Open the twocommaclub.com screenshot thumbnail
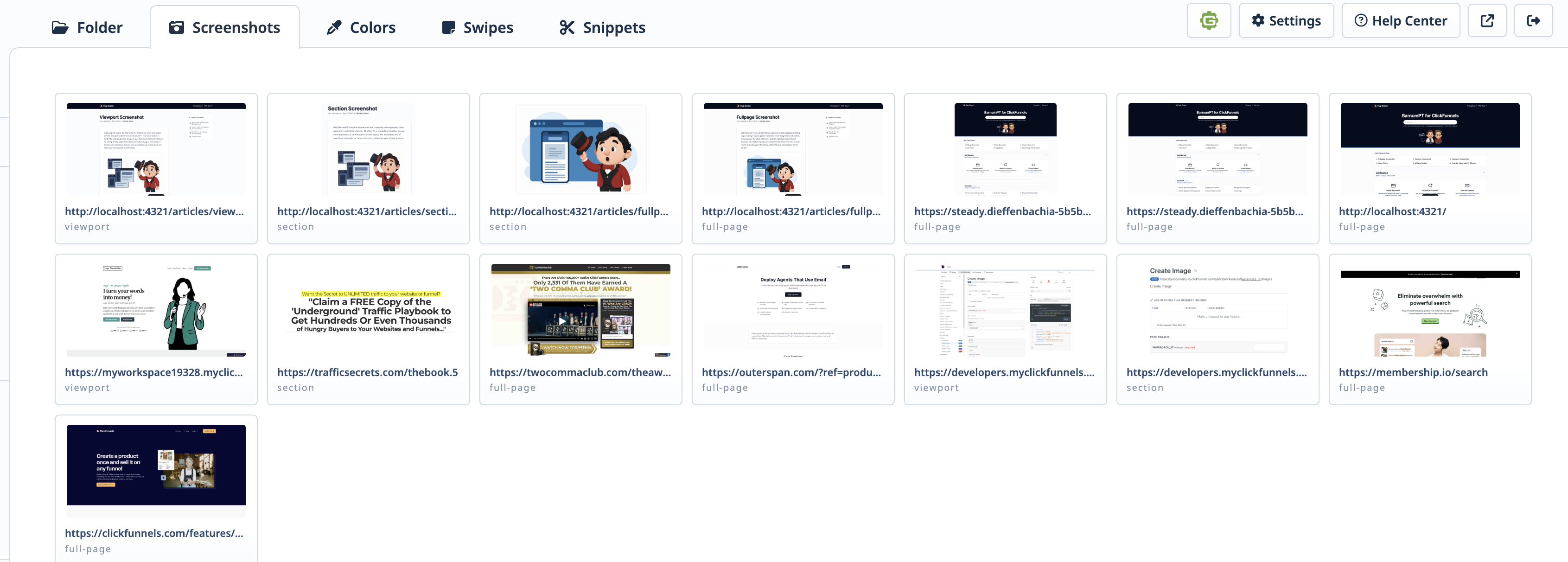This screenshot has width=1568, height=562. [580, 309]
